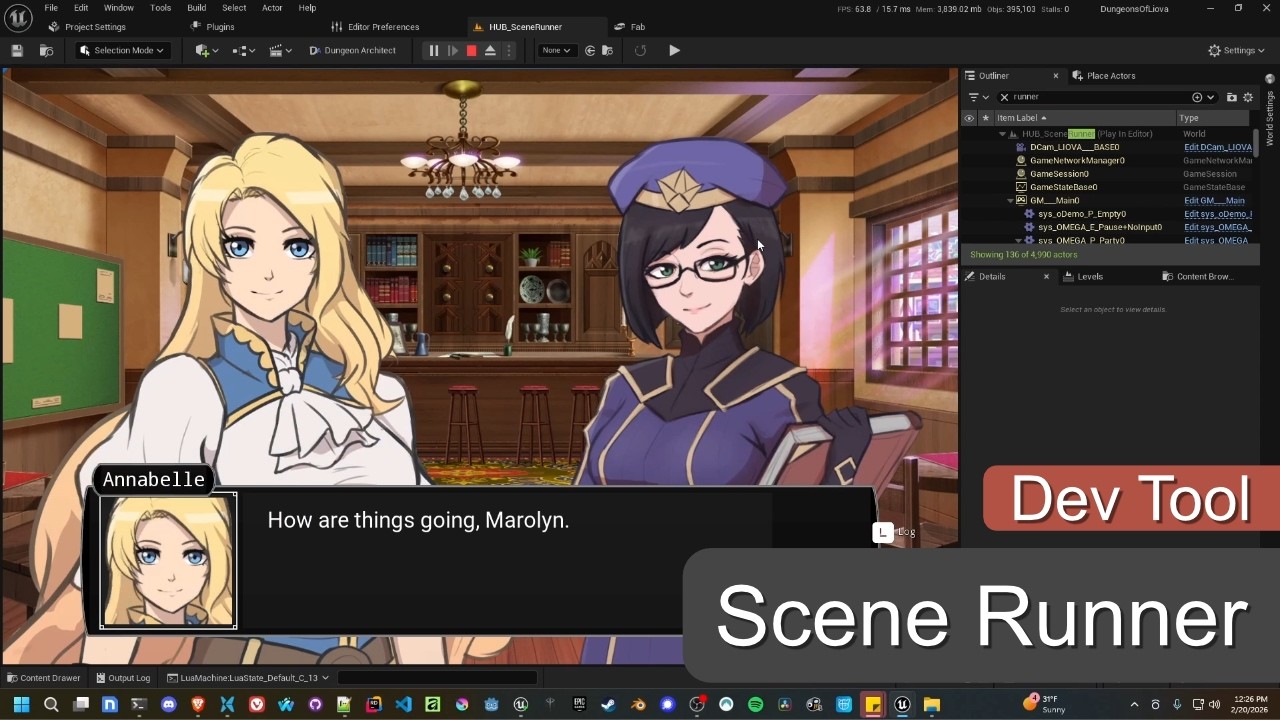Collapse the GM___Main0 tree node
The image size is (1280, 720).
[x=1010, y=201]
